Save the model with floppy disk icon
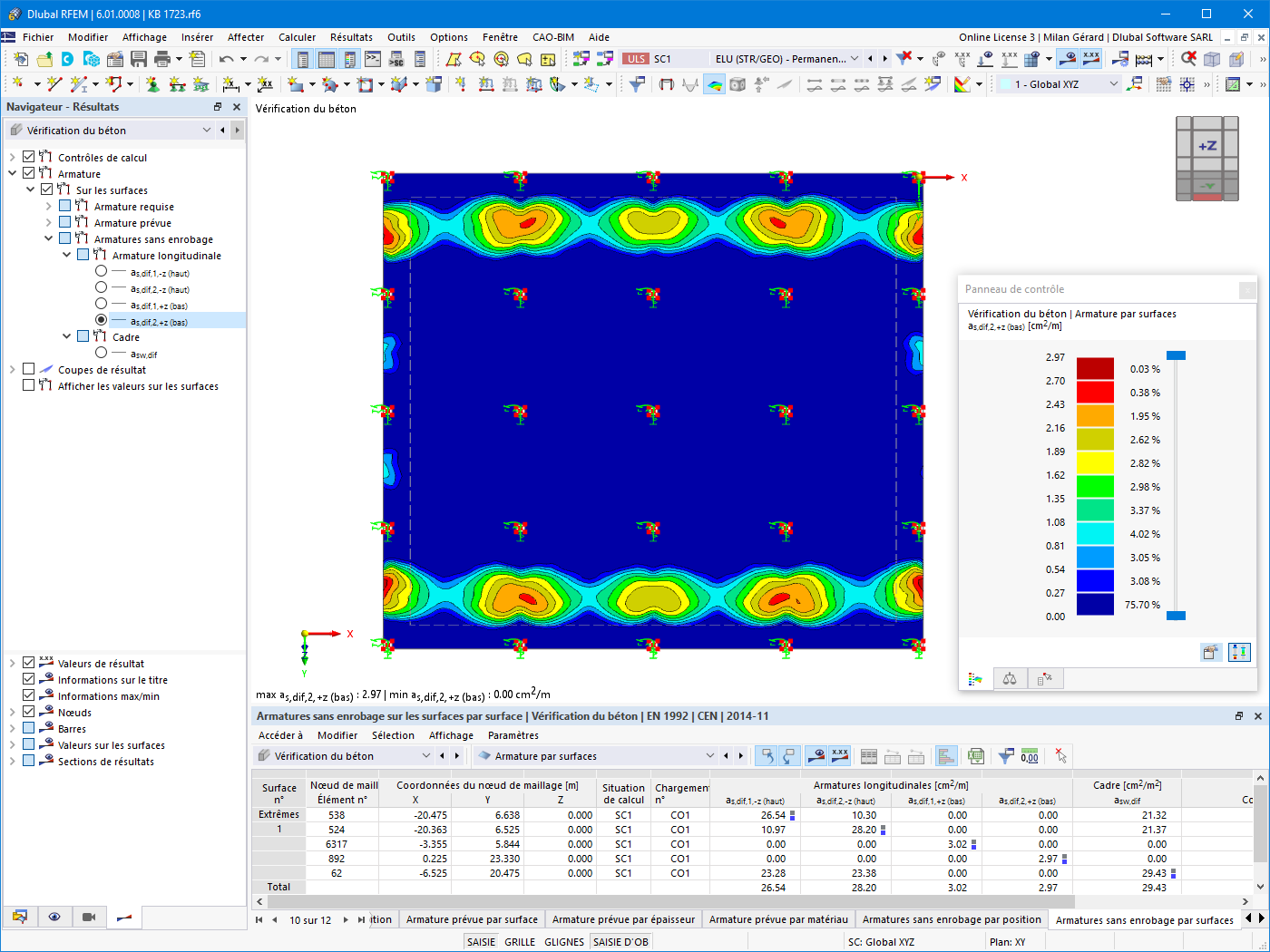Viewport: 1270px width, 952px height. [139, 59]
